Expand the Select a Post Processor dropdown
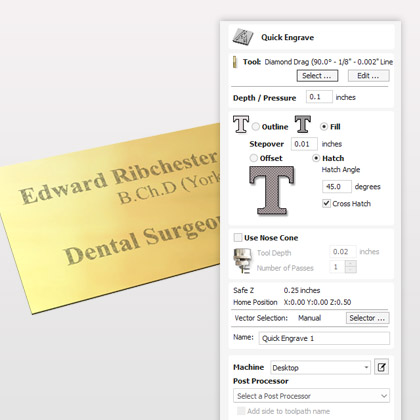Image resolution: width=420 pixels, height=420 pixels. (311, 396)
